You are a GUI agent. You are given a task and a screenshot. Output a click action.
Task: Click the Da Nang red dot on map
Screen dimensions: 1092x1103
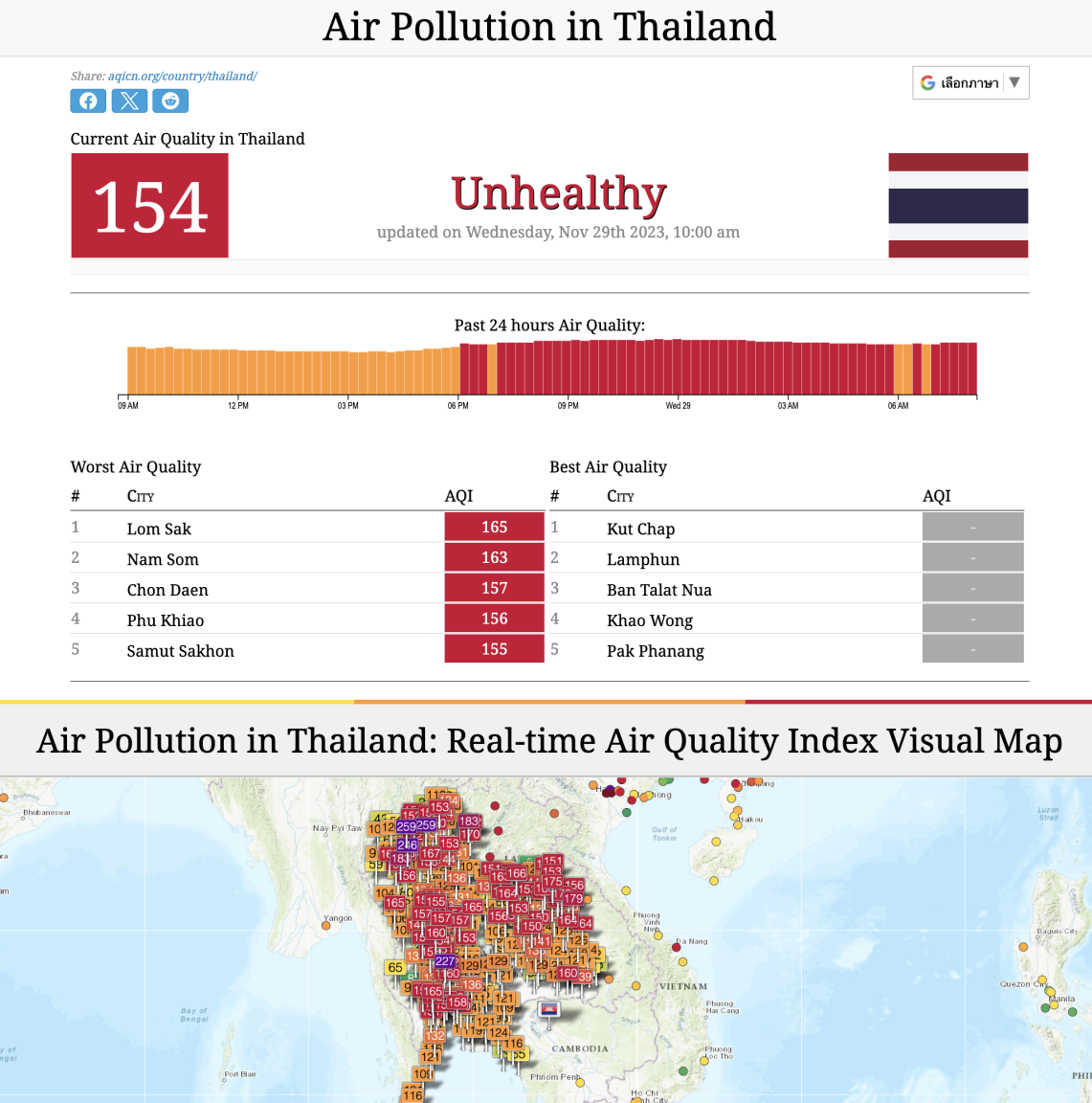click(677, 948)
